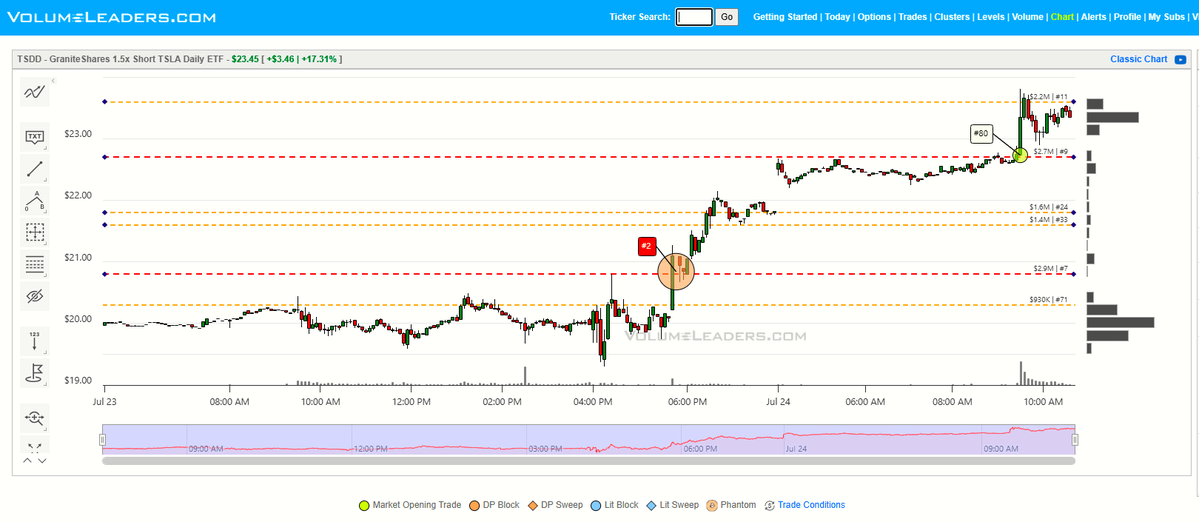Click the orange DP Block trade circle
Viewport: 1199px width, 522px height.
[x=677, y=271]
